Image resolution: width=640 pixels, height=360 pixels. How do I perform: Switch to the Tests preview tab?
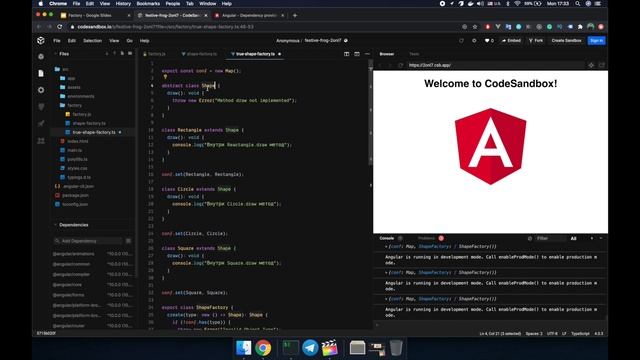pos(414,54)
